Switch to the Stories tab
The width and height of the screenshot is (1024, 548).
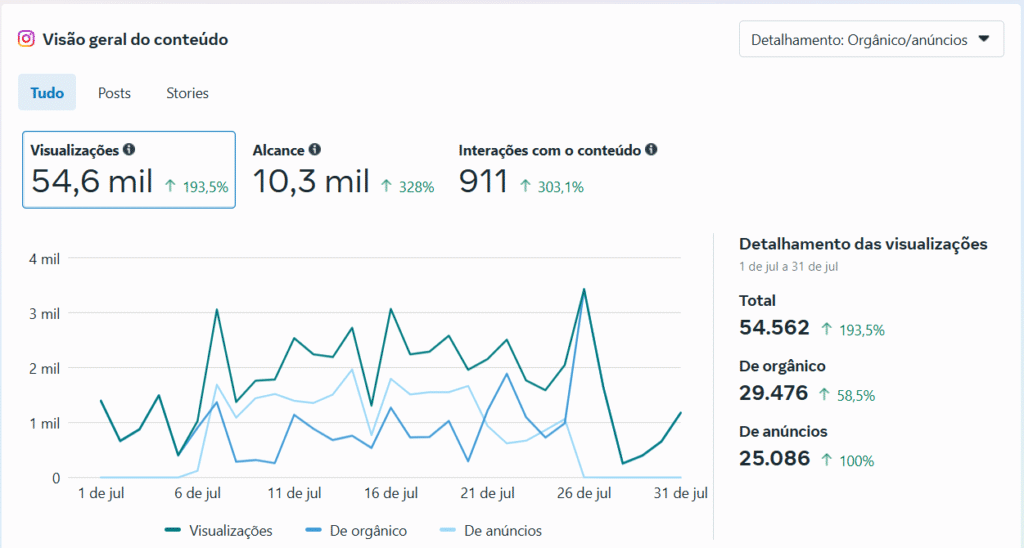[187, 93]
